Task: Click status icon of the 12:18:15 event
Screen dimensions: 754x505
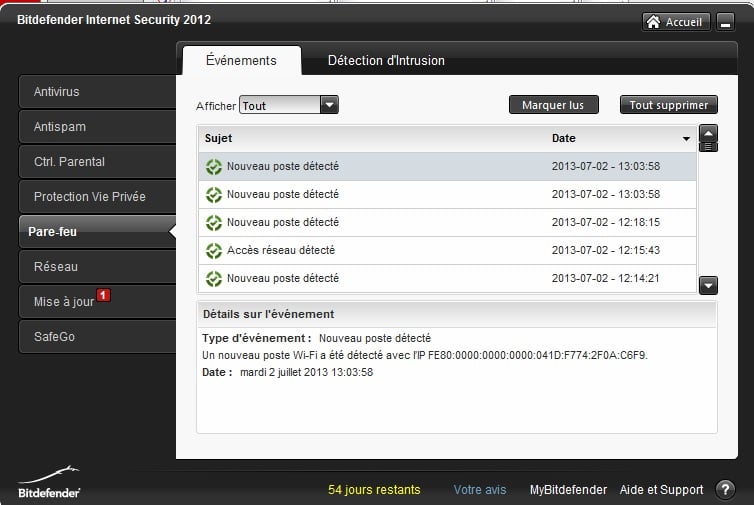Action: 214,223
